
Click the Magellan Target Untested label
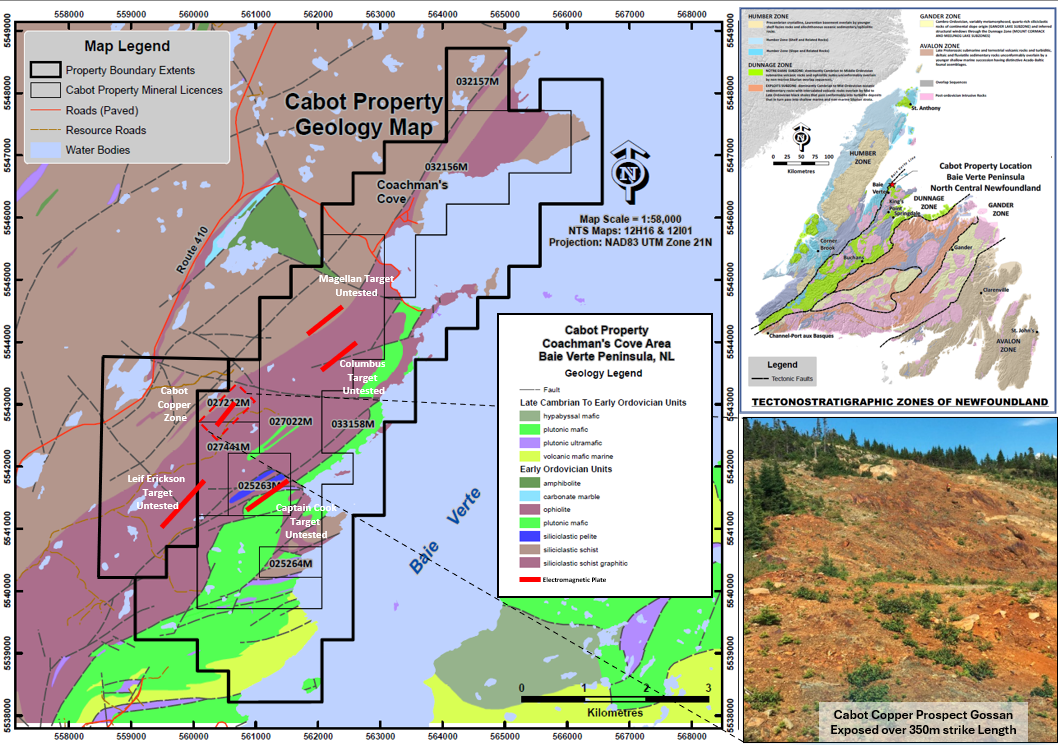[347, 285]
